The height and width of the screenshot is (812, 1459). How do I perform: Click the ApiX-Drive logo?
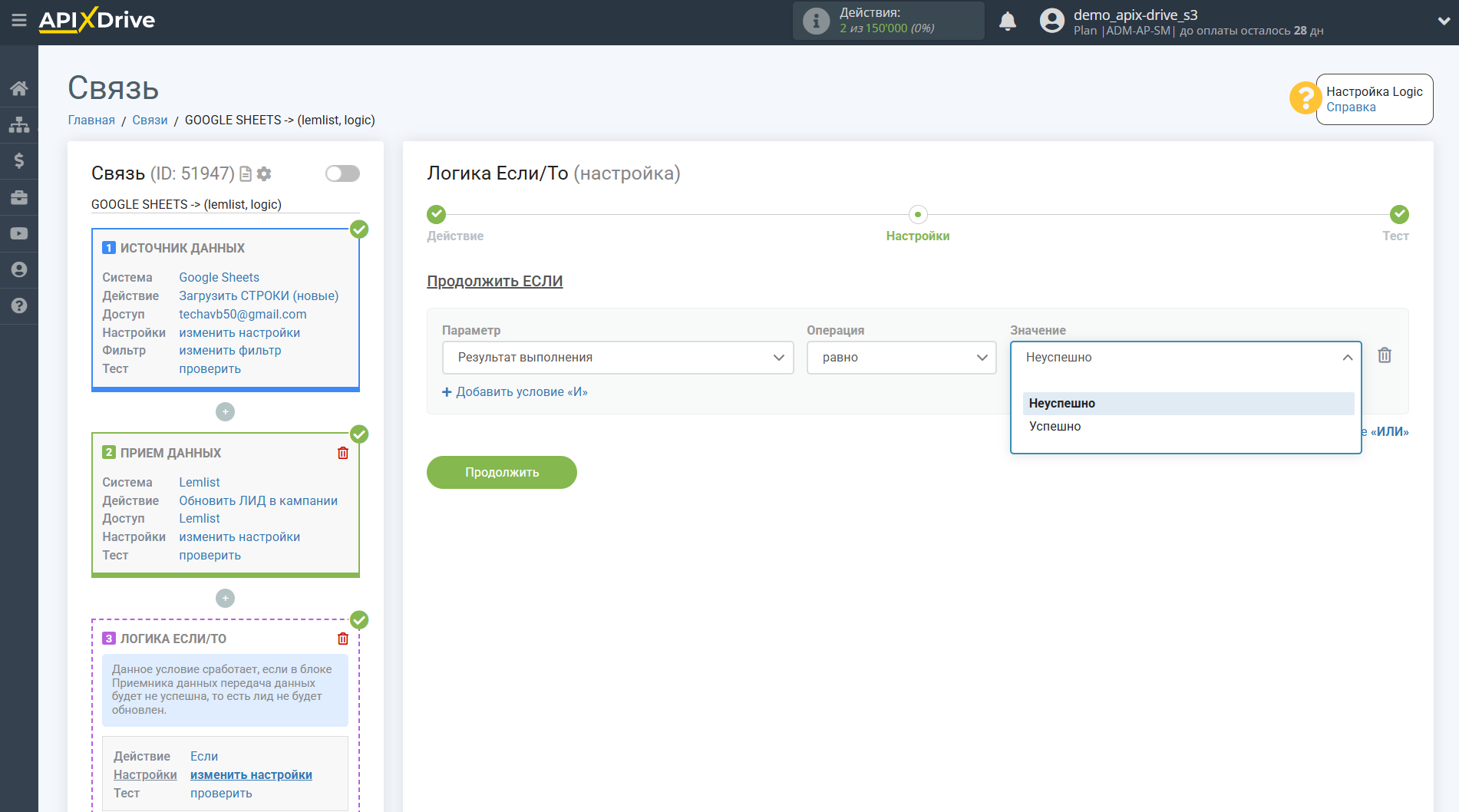tap(97, 20)
